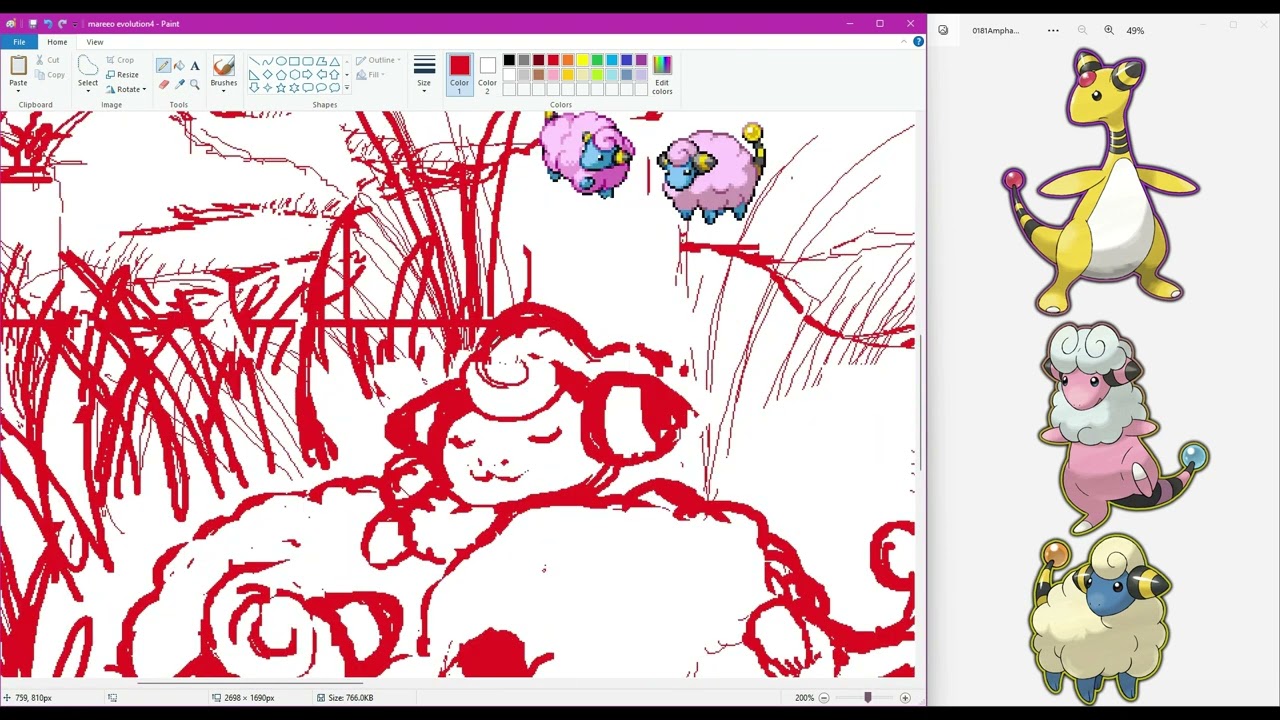Pick the purple color swatch
The image size is (1280, 720).
(641, 60)
